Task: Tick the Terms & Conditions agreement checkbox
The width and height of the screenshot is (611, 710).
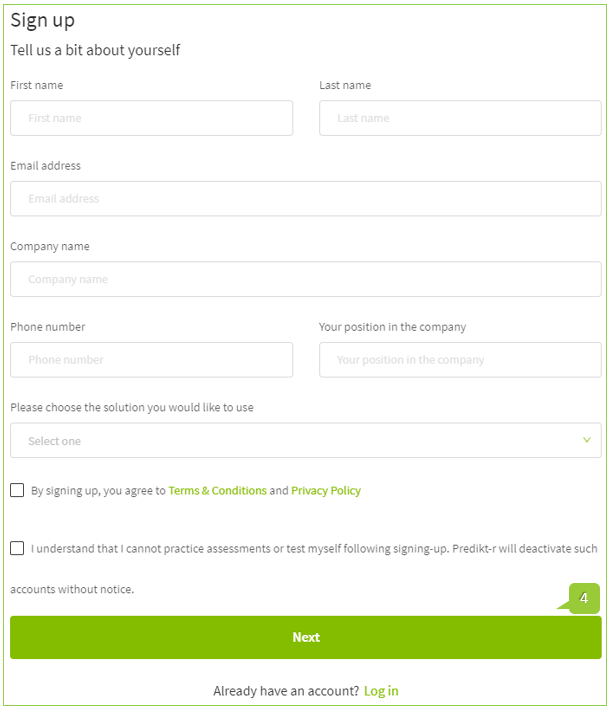Action: click(x=18, y=490)
